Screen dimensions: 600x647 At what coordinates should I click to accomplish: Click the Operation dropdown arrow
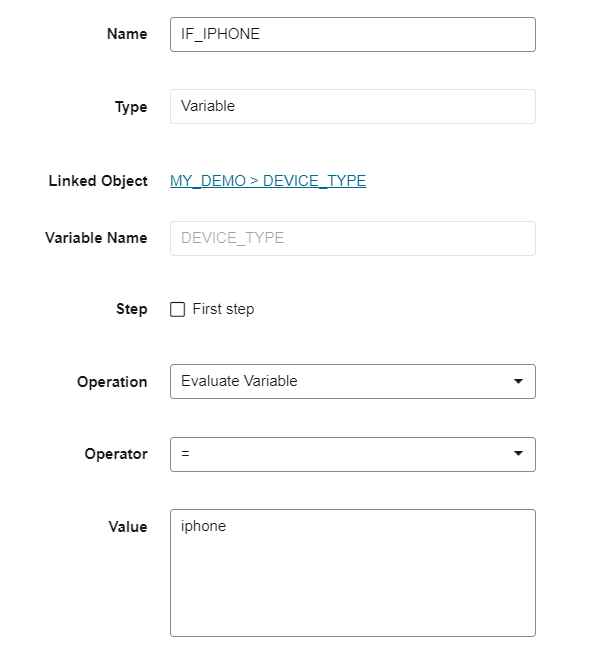[518, 381]
